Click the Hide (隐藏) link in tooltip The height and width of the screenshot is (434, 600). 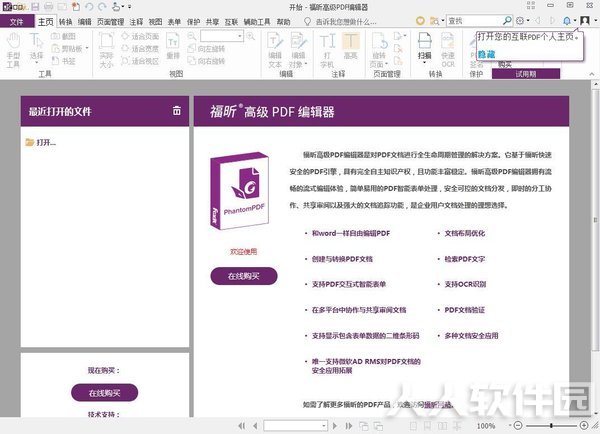[486, 54]
